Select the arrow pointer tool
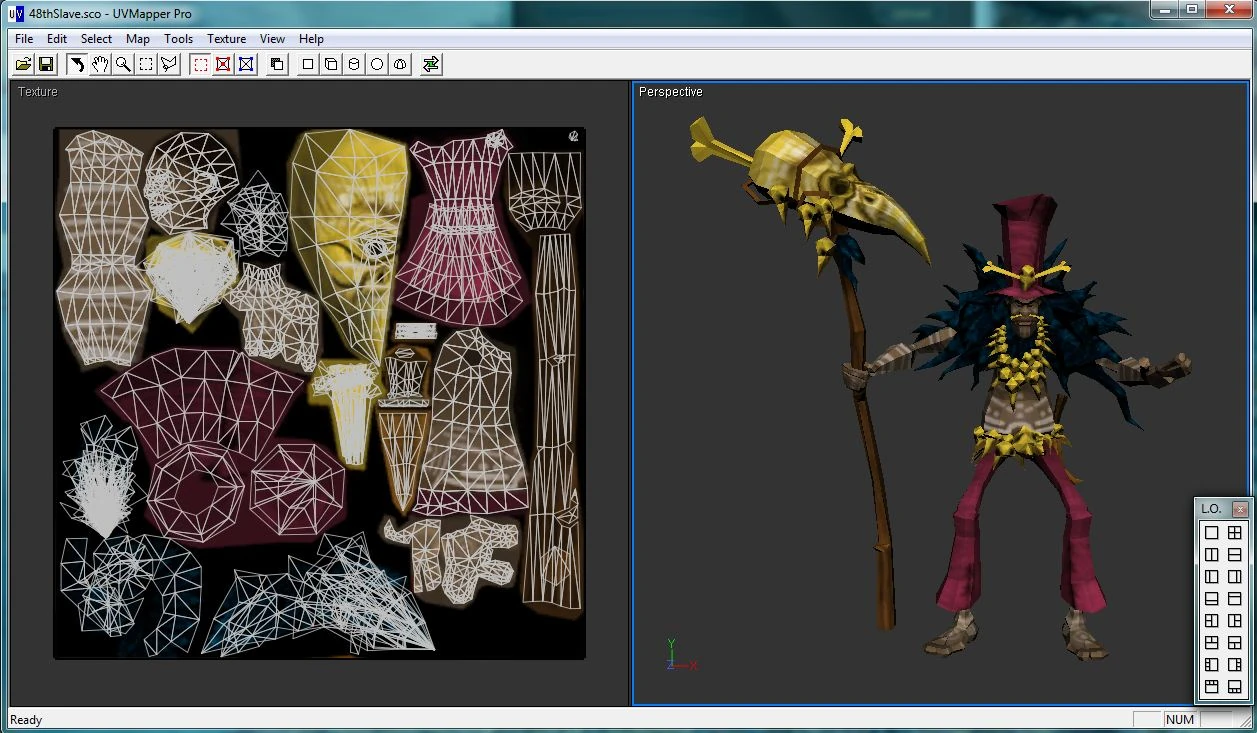This screenshot has width=1257, height=733. (77, 64)
